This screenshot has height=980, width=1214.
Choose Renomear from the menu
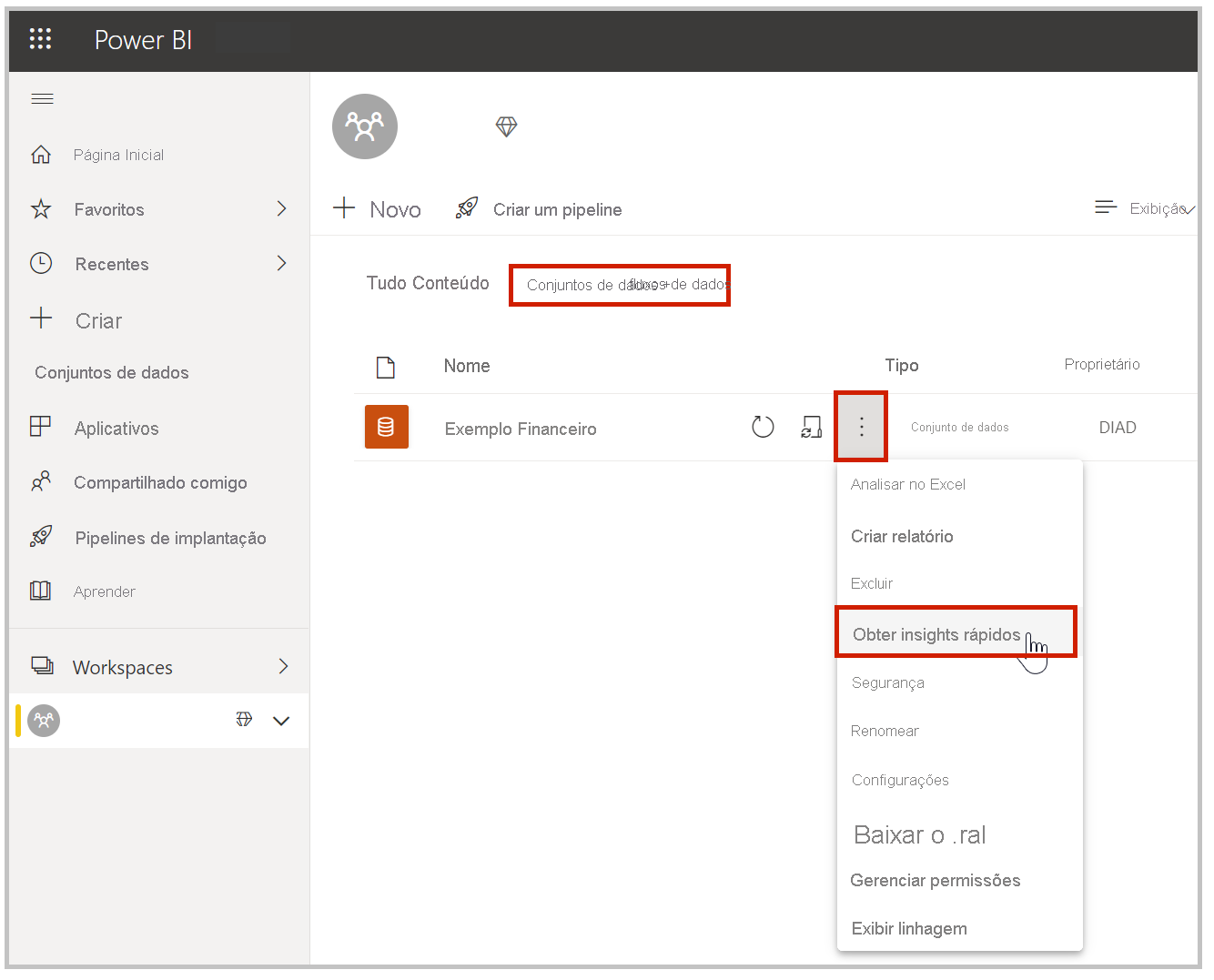point(885,731)
